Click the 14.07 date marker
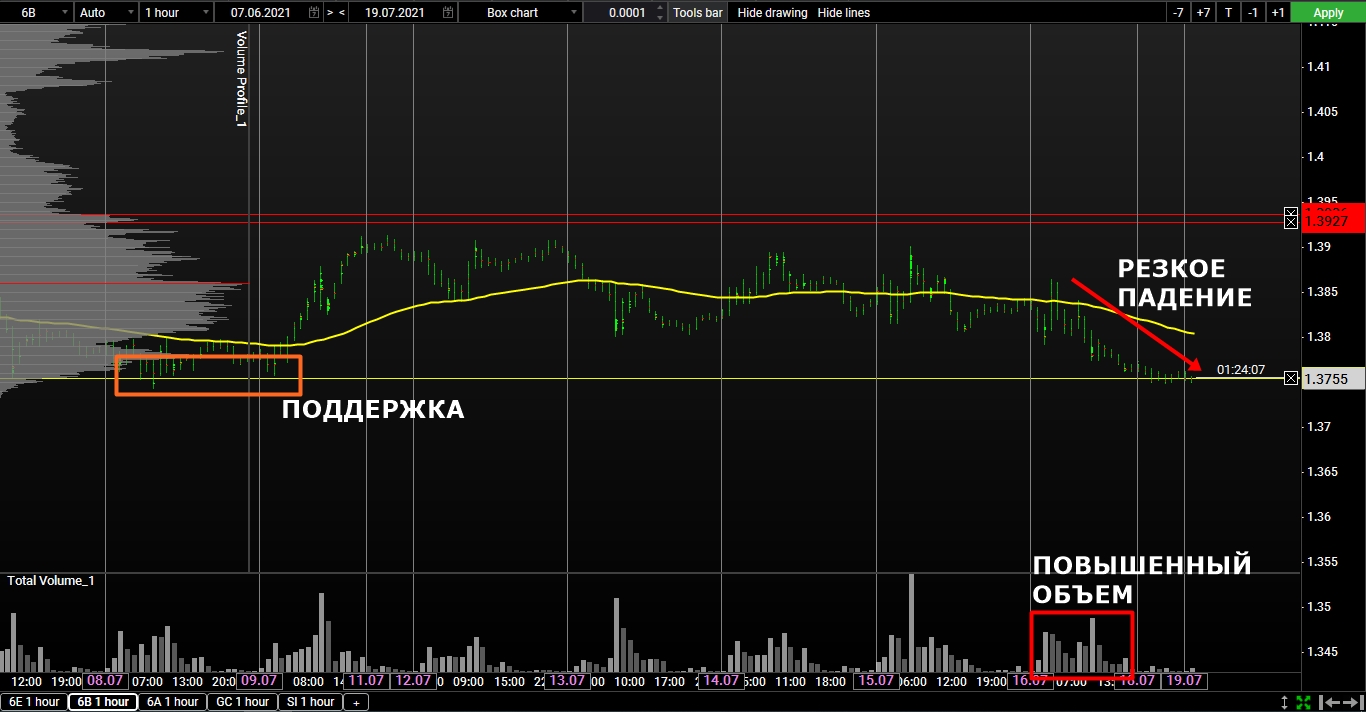 (x=720, y=680)
